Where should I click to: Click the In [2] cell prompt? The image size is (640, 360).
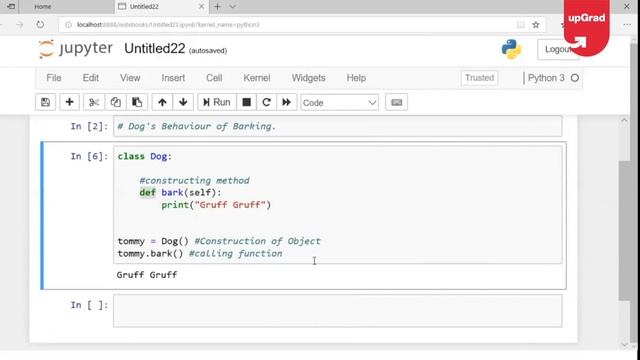coord(89,126)
